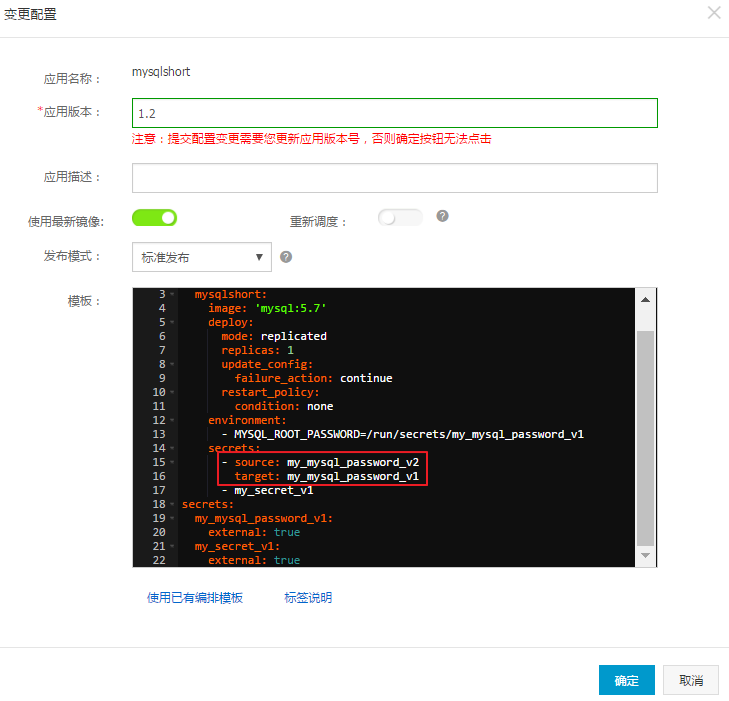Collapse top-level secrets fold at line 18
Viewport: 729px width, 701px height.
(172, 504)
